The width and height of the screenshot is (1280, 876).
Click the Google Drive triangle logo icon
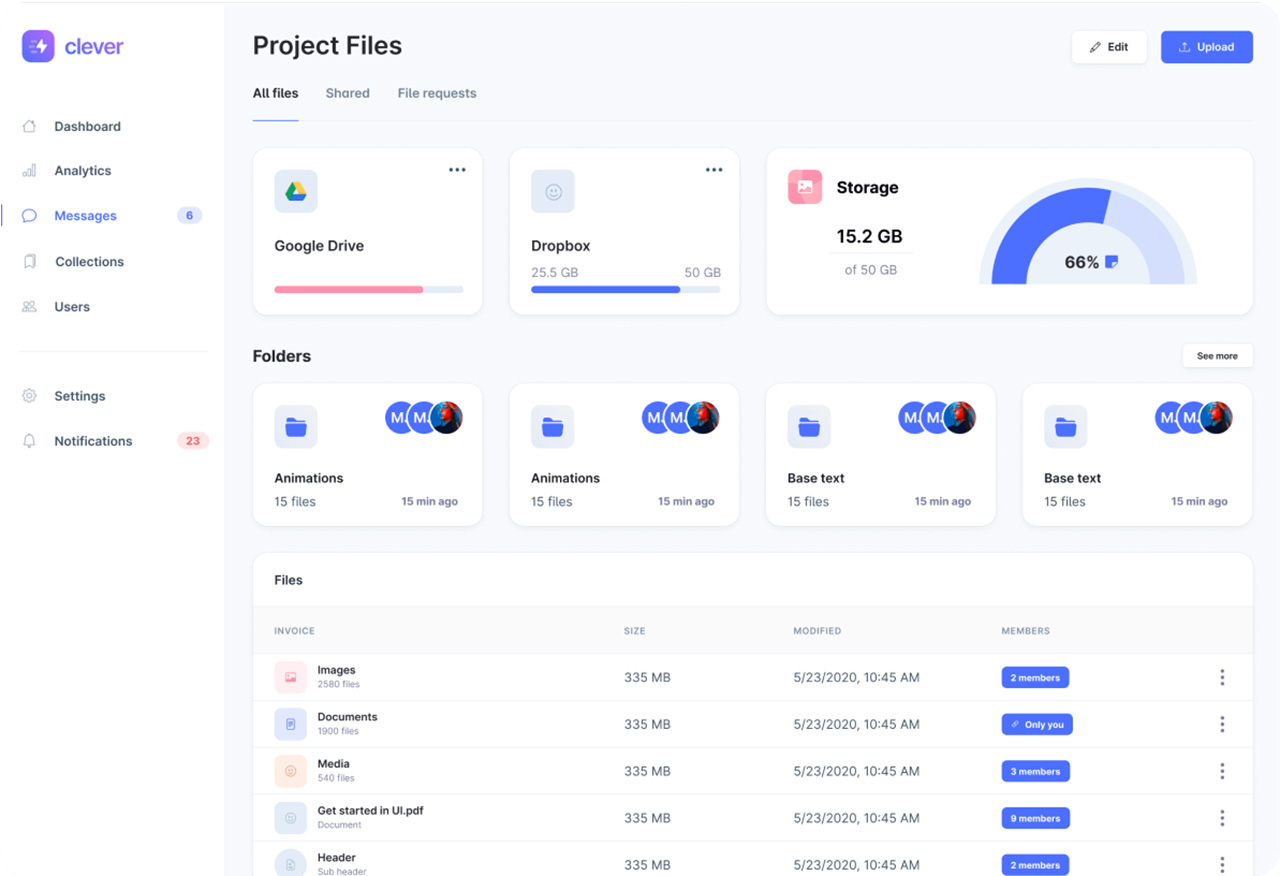(x=296, y=191)
